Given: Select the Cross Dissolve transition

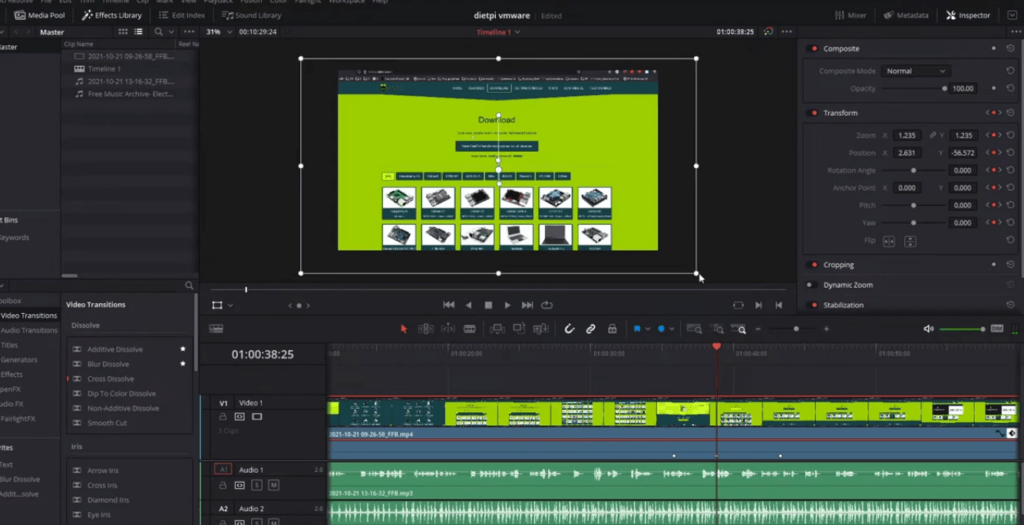Looking at the screenshot, I should pyautogui.click(x=110, y=379).
